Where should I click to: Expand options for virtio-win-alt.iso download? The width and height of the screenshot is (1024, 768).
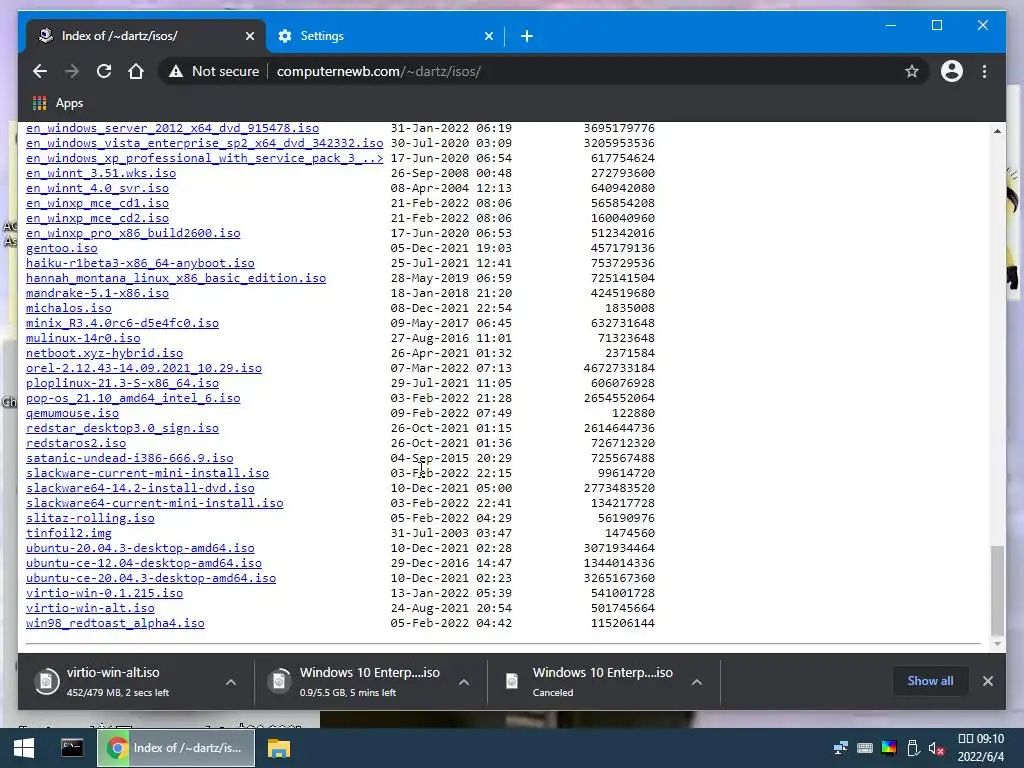pos(231,682)
